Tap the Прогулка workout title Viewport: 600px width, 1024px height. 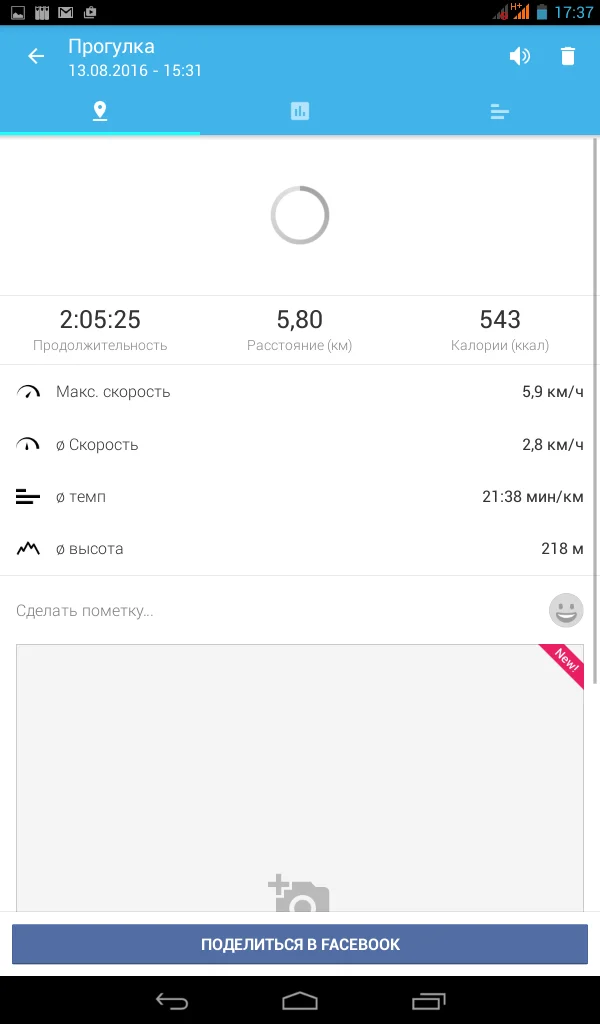point(111,46)
